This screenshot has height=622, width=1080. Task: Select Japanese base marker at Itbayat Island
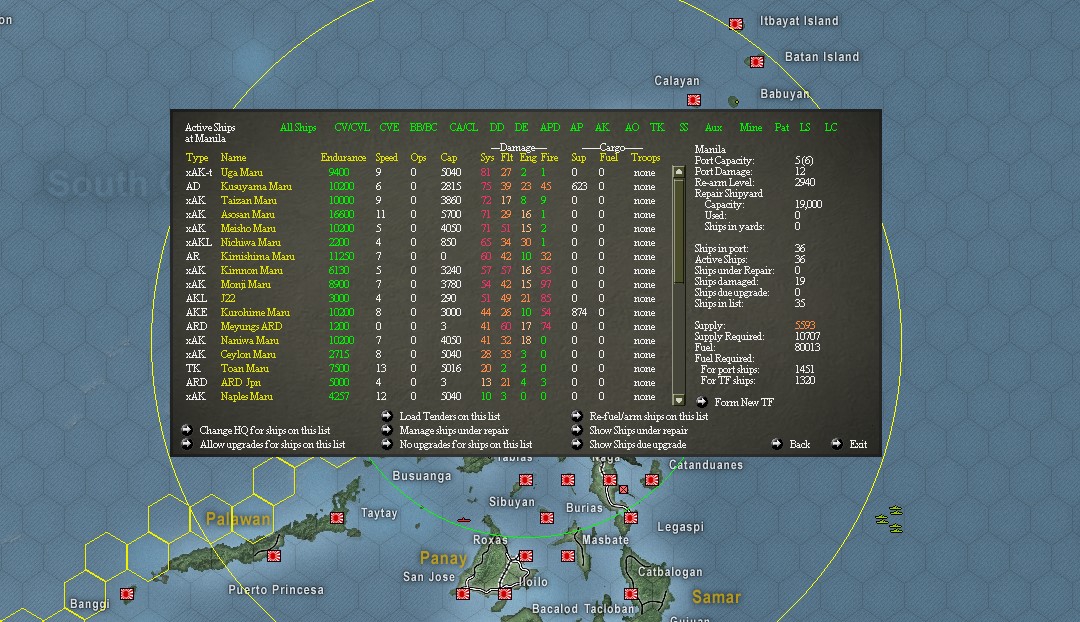(736, 24)
